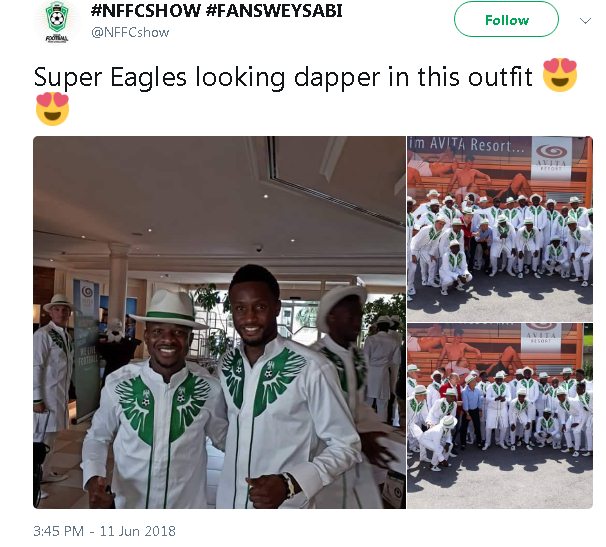Click the AVITA Resort logo in top photo

pos(552,158)
